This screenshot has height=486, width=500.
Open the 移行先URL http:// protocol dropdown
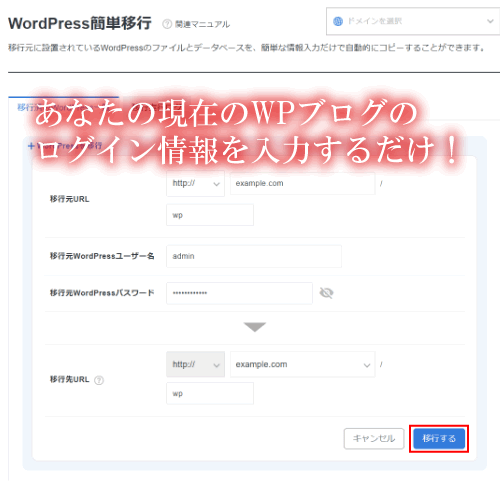(x=195, y=364)
